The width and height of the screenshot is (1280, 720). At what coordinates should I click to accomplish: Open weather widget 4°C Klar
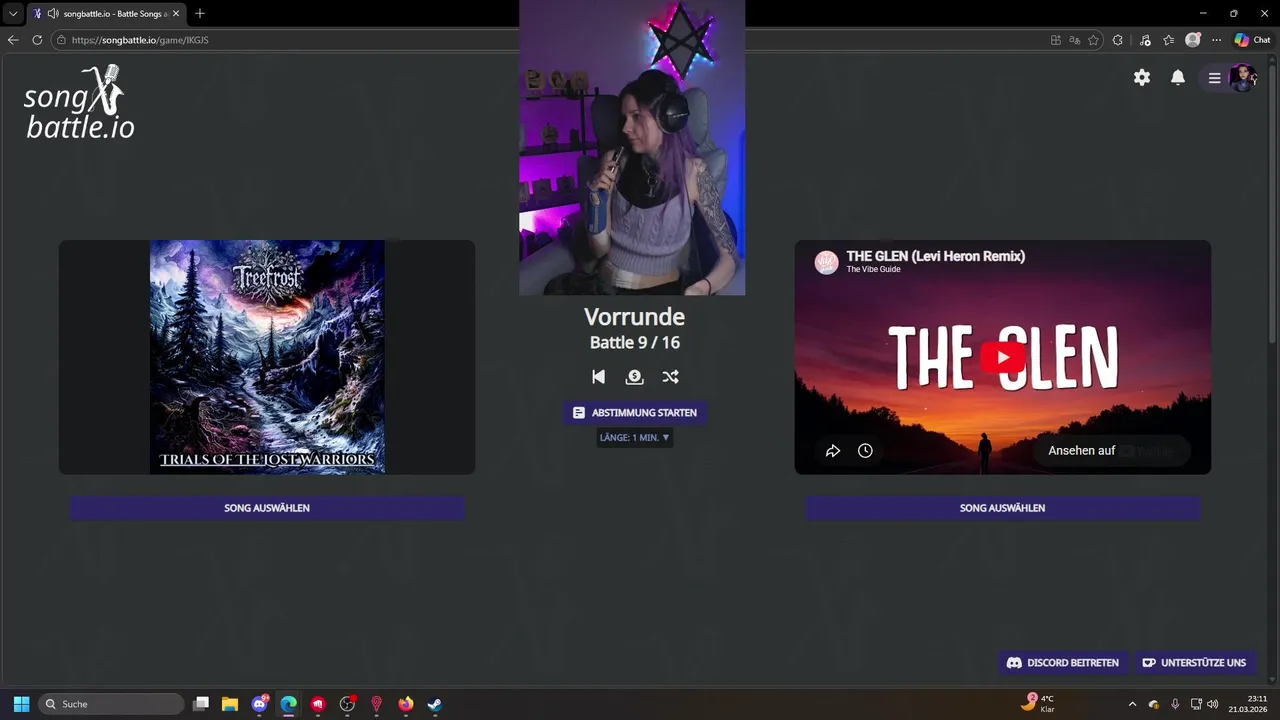(x=1038, y=703)
